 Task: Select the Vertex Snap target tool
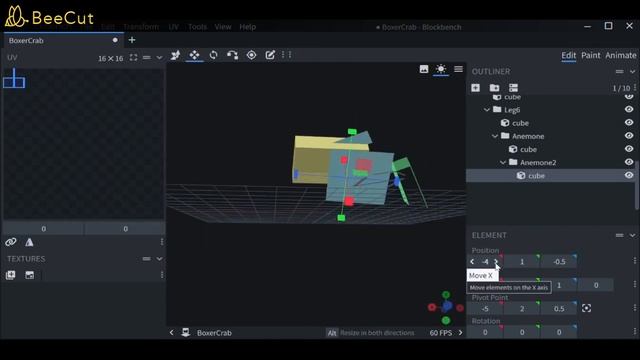point(251,55)
